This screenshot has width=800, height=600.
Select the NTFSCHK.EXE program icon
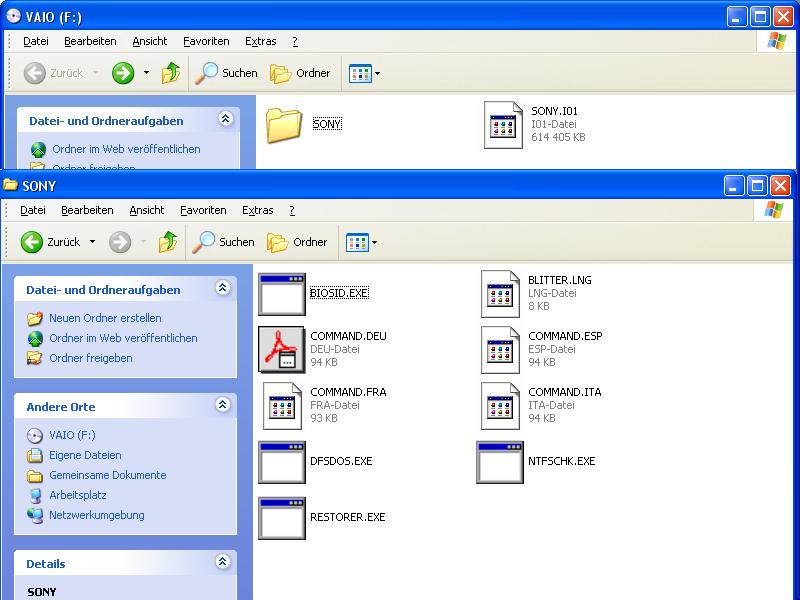tap(500, 462)
